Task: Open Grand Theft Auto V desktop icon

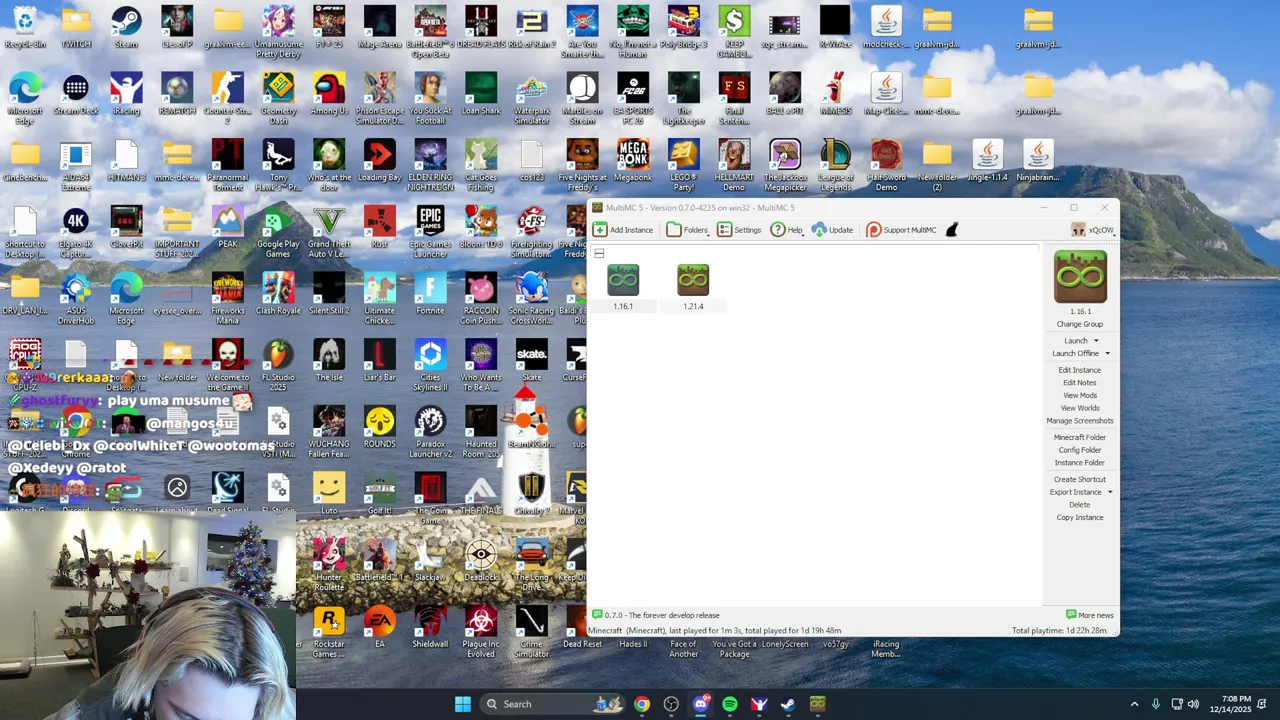Action: 329,231
